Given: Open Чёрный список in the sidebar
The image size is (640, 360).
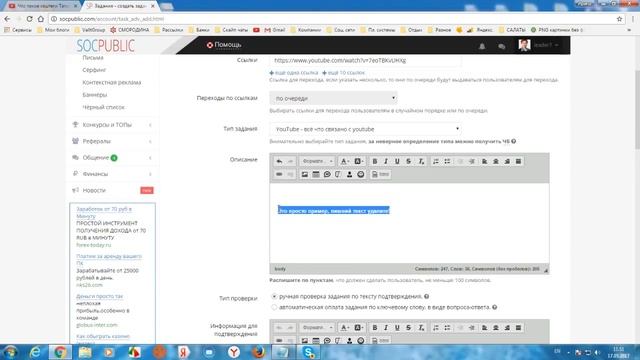Looking at the screenshot, I should [103, 107].
